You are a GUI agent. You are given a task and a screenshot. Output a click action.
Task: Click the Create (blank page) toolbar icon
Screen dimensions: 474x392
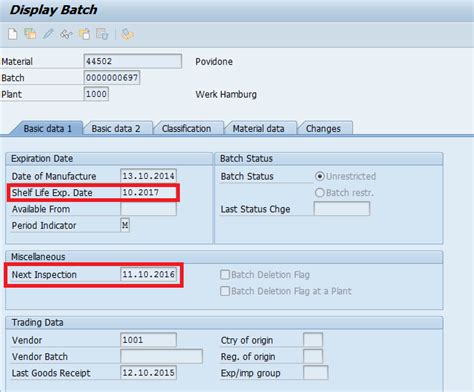pos(13,34)
